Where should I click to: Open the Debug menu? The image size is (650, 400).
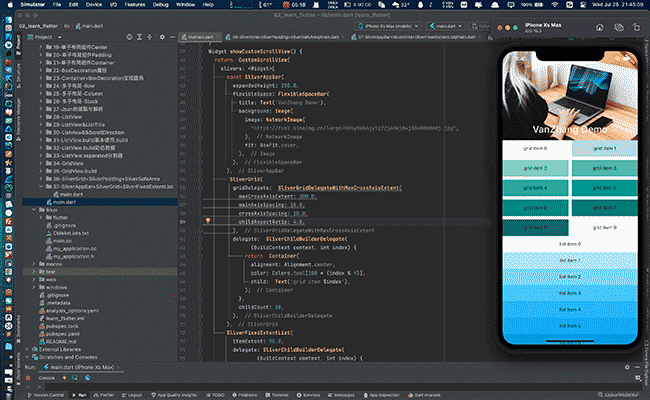coord(160,5)
